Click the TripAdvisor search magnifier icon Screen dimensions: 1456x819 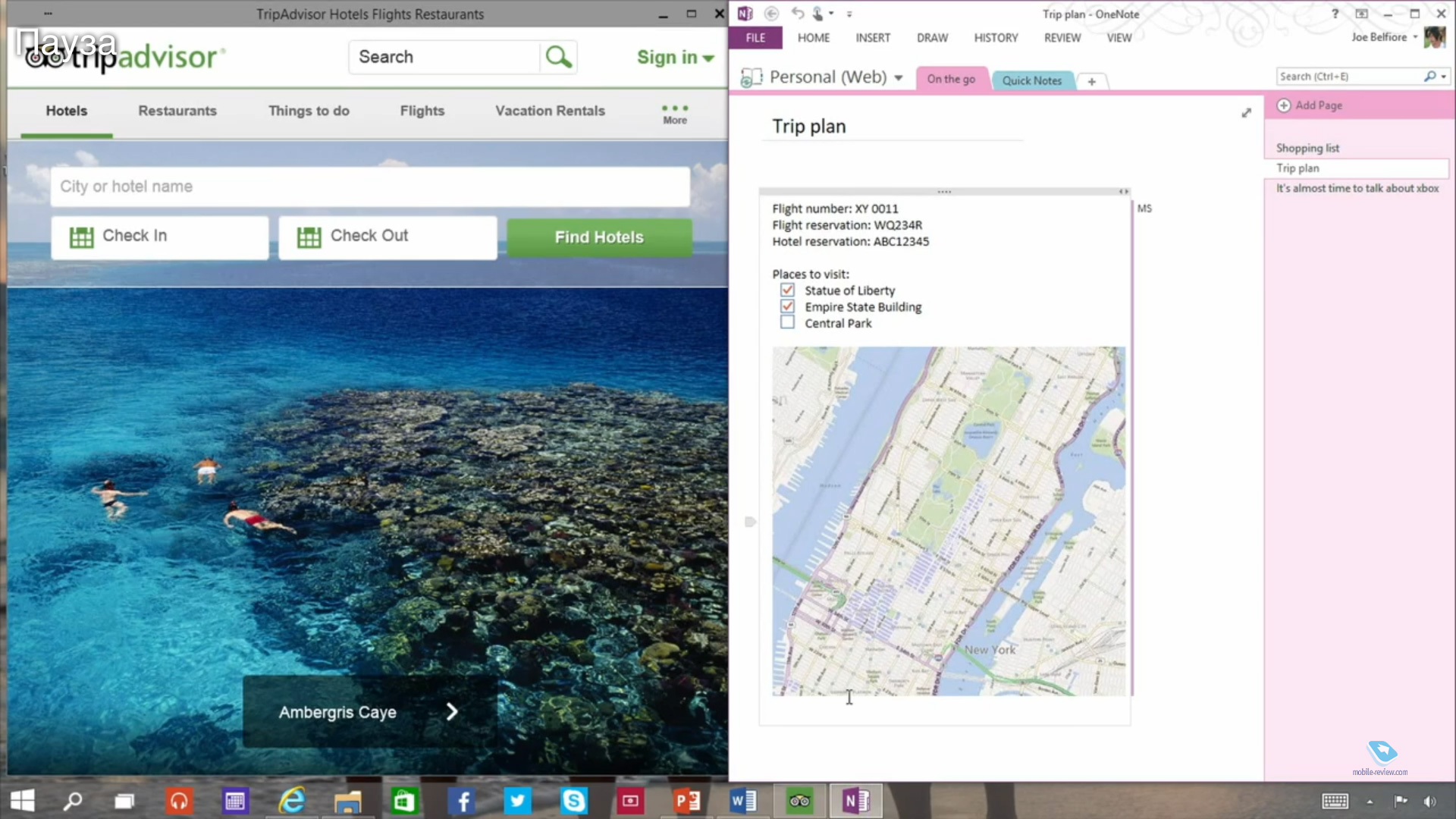[x=559, y=57]
